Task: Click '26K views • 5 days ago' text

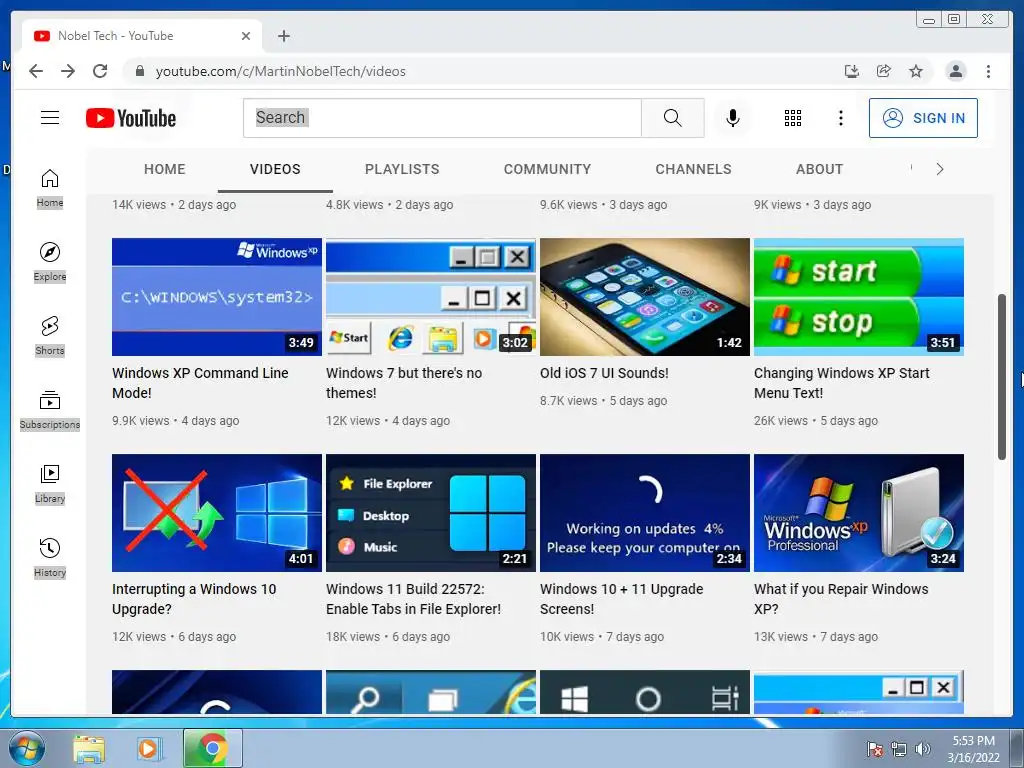Action: coord(816,421)
